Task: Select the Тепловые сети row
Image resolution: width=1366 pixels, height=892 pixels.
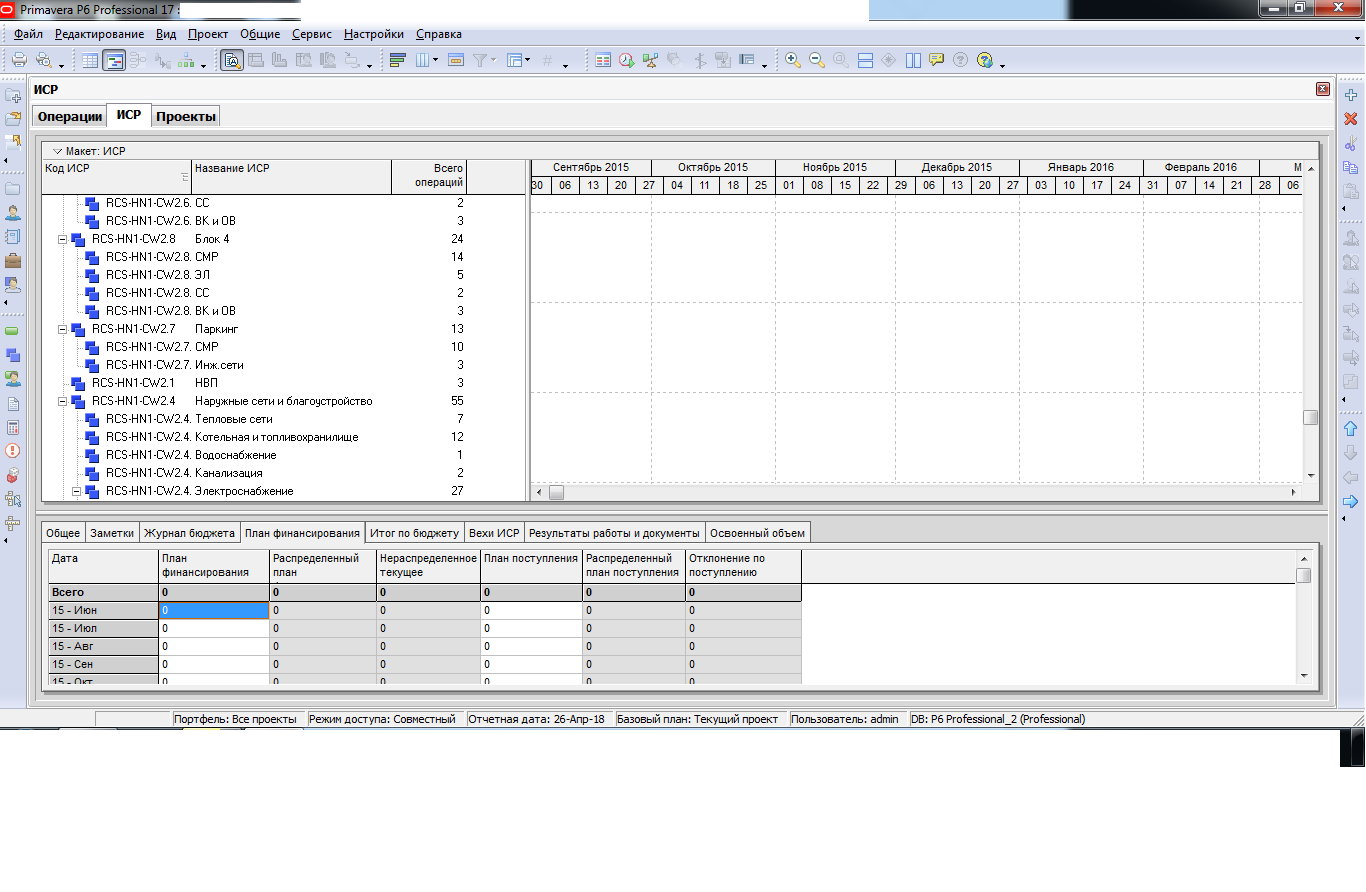Action: click(x=284, y=419)
